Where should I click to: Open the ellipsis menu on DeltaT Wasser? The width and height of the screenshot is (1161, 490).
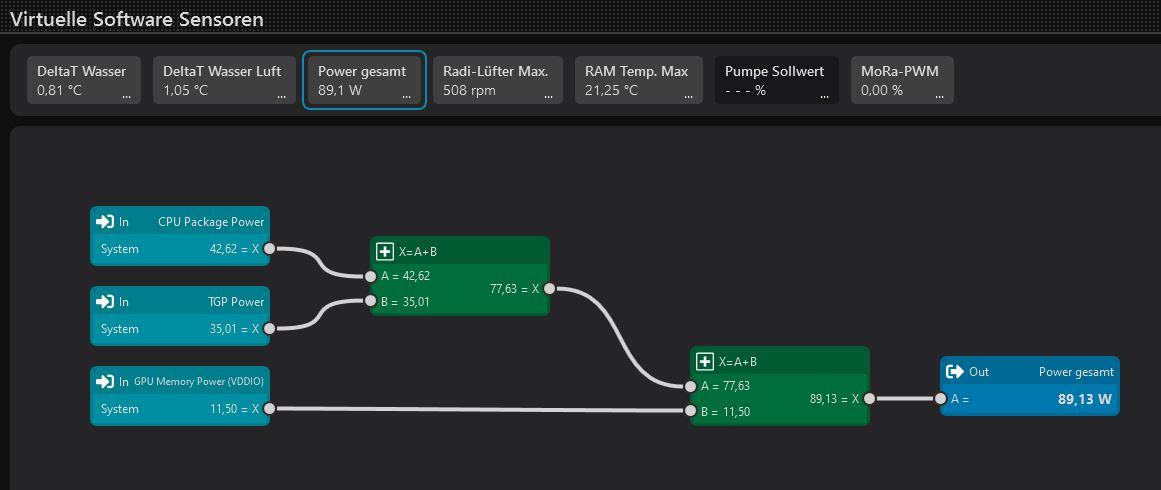[x=127, y=95]
